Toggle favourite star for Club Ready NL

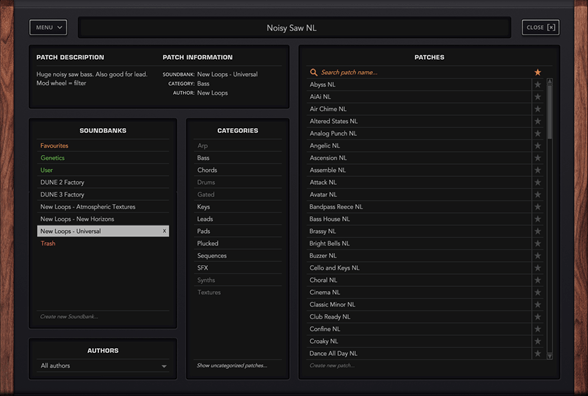[537, 317]
